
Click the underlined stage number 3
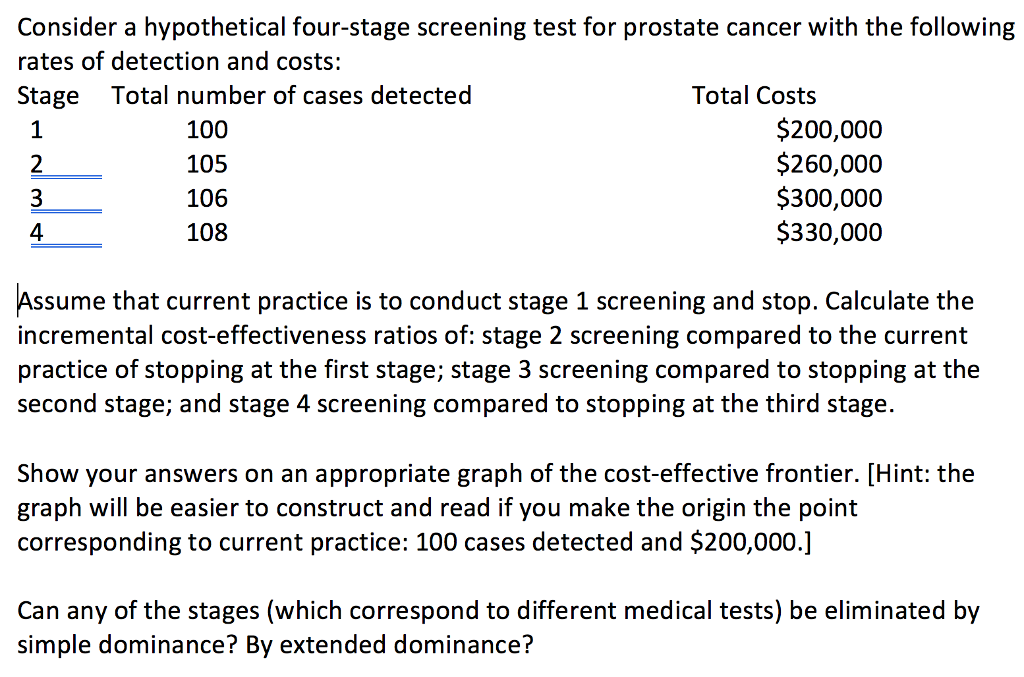coord(37,198)
